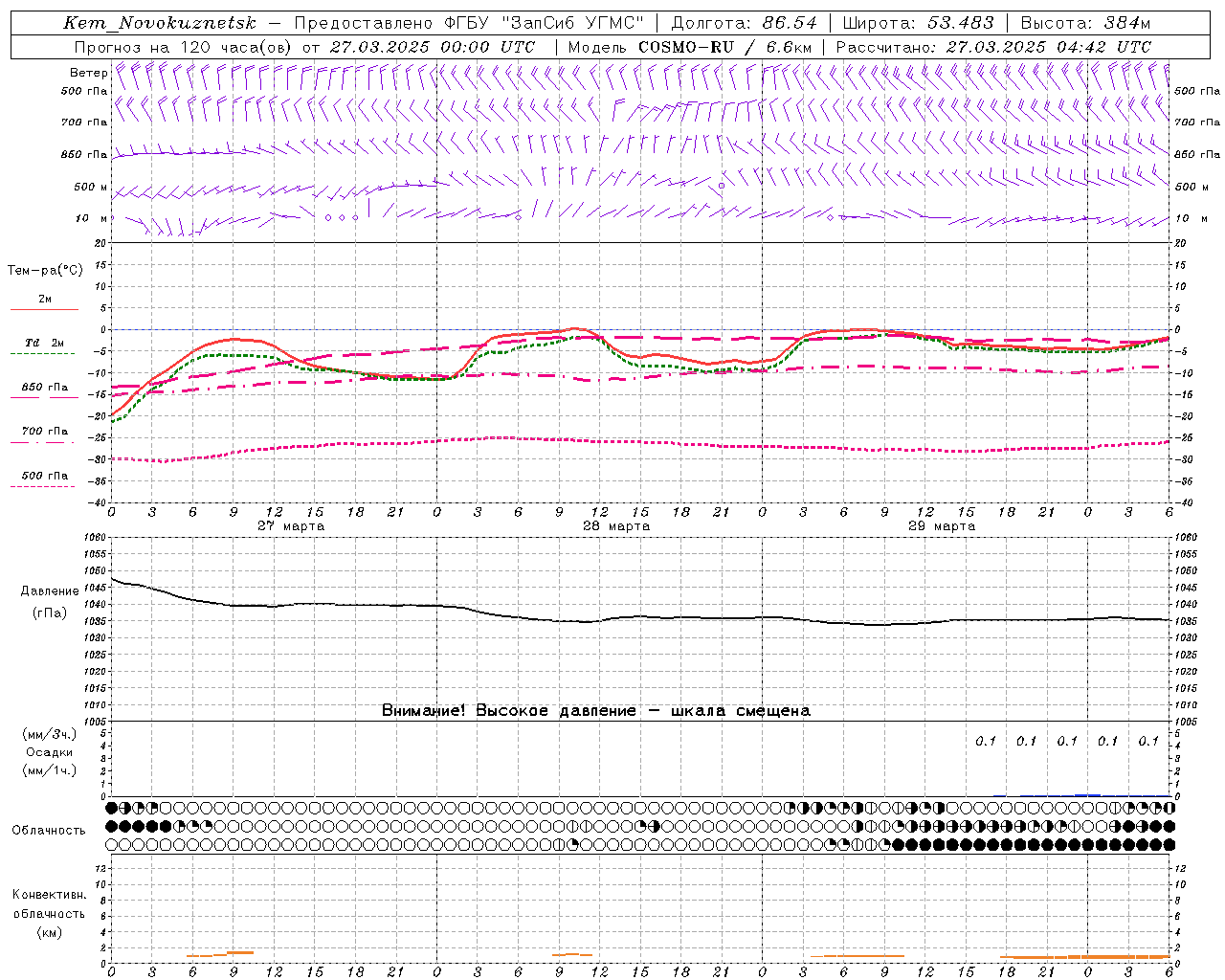
Task: Click the 27 марта date label
Action: click(x=291, y=526)
